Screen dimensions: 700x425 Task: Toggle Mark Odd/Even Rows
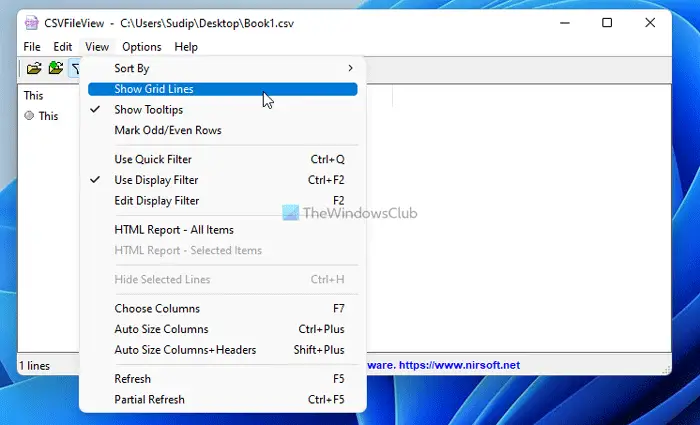click(x=223, y=130)
